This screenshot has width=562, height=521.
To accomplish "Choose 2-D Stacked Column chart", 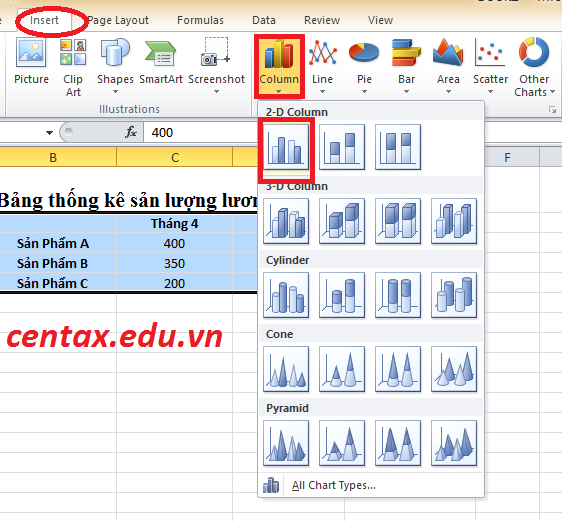I will (342, 147).
